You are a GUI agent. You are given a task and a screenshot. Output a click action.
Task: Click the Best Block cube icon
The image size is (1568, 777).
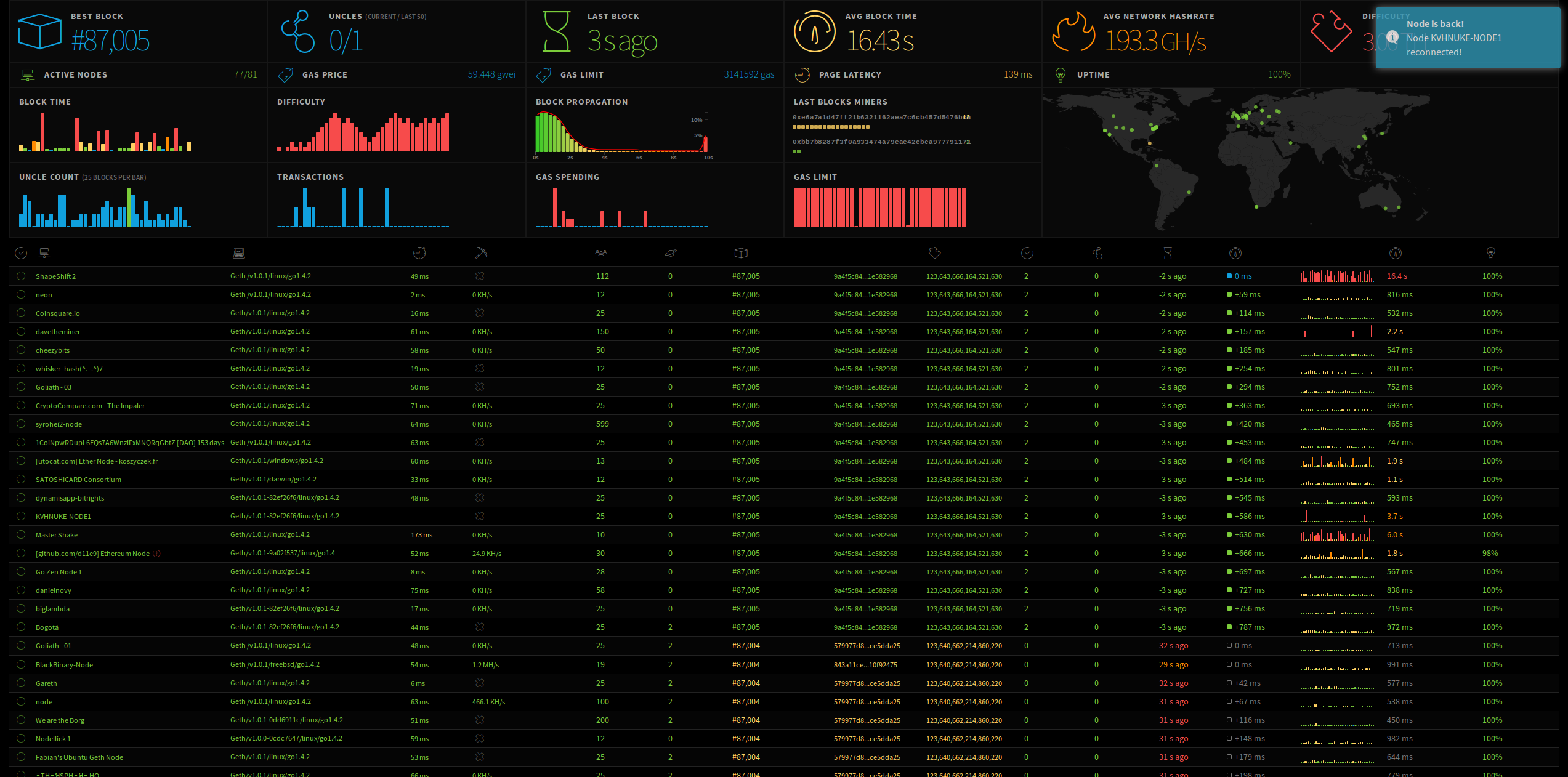click(39, 31)
